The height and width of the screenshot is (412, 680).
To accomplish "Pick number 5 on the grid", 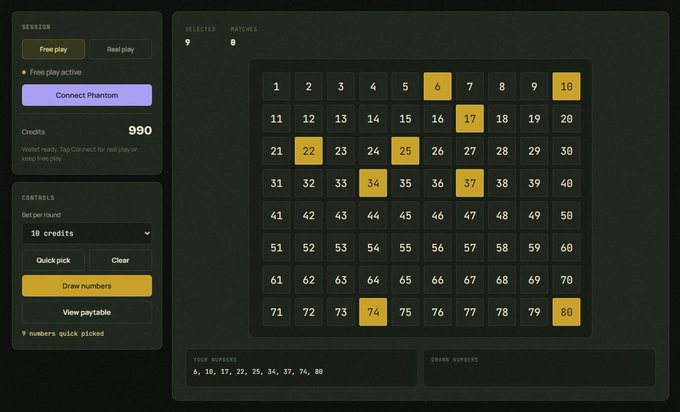I will 405,86.
